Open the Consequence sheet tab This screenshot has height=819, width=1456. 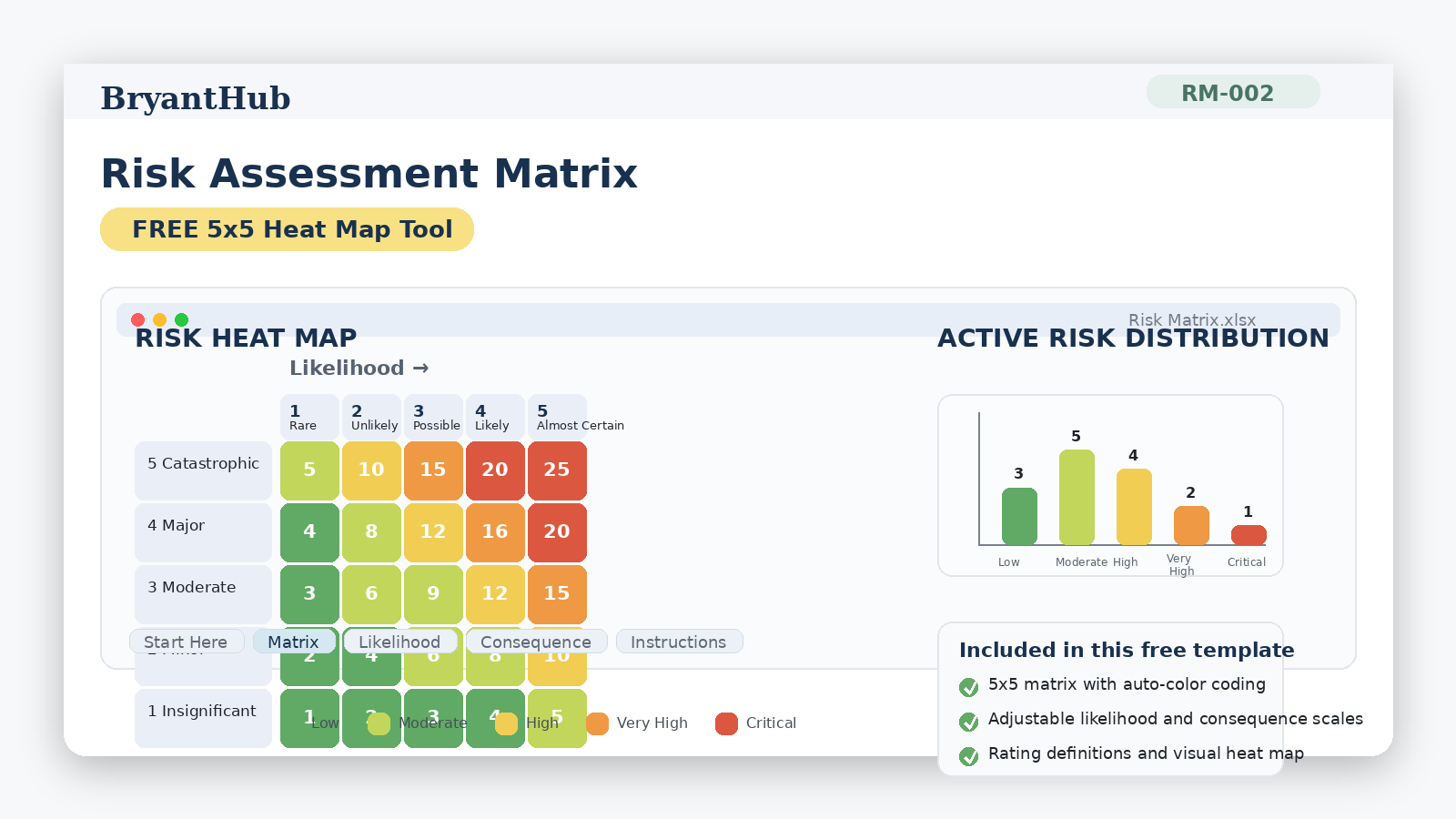[536, 642]
